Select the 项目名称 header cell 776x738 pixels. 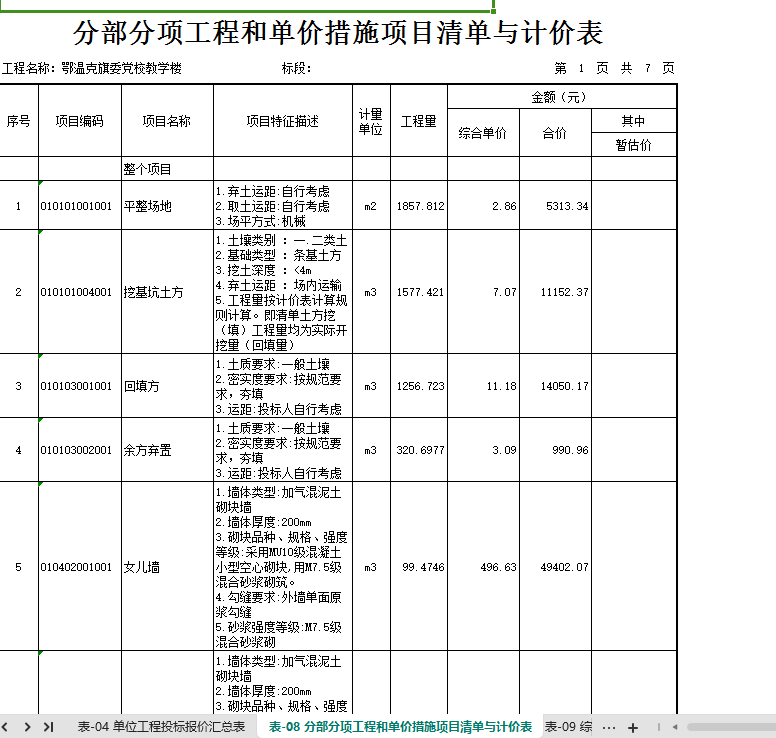click(x=167, y=121)
